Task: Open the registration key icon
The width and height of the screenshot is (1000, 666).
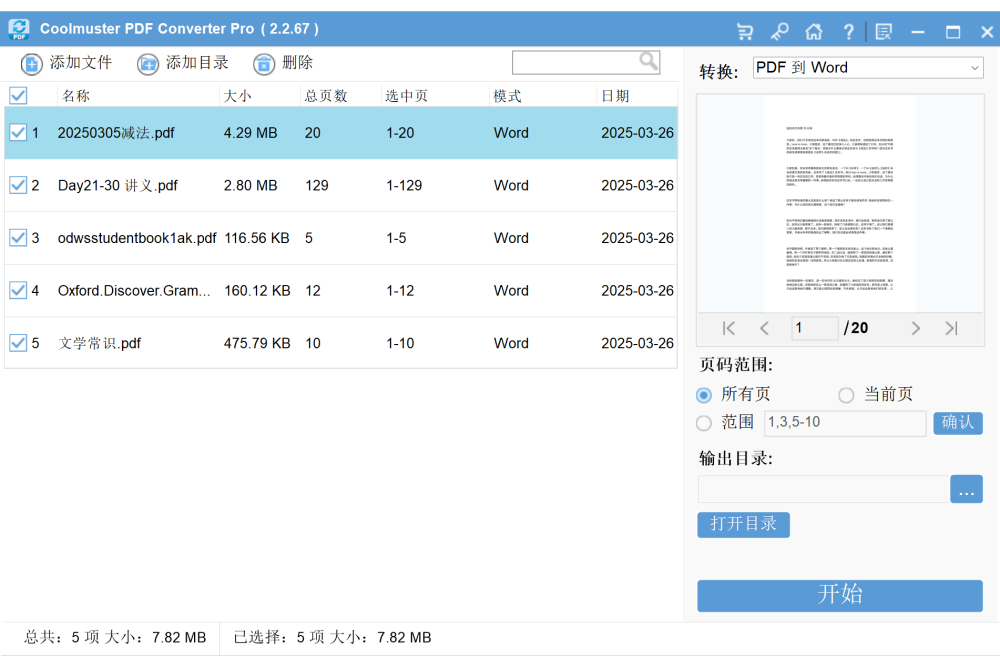Action: point(779,31)
